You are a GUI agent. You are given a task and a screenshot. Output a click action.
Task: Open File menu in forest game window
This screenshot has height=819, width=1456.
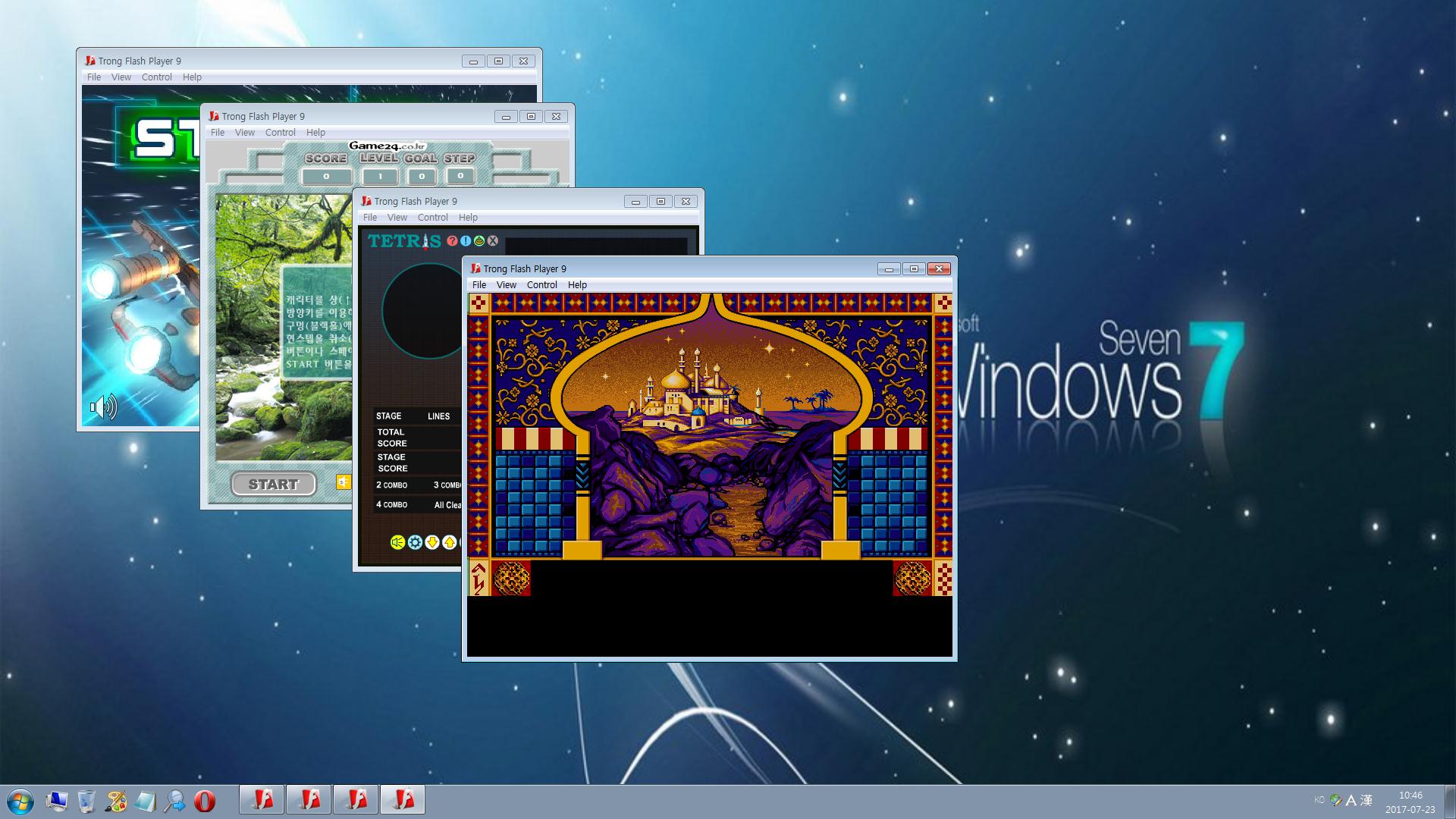pos(218,133)
